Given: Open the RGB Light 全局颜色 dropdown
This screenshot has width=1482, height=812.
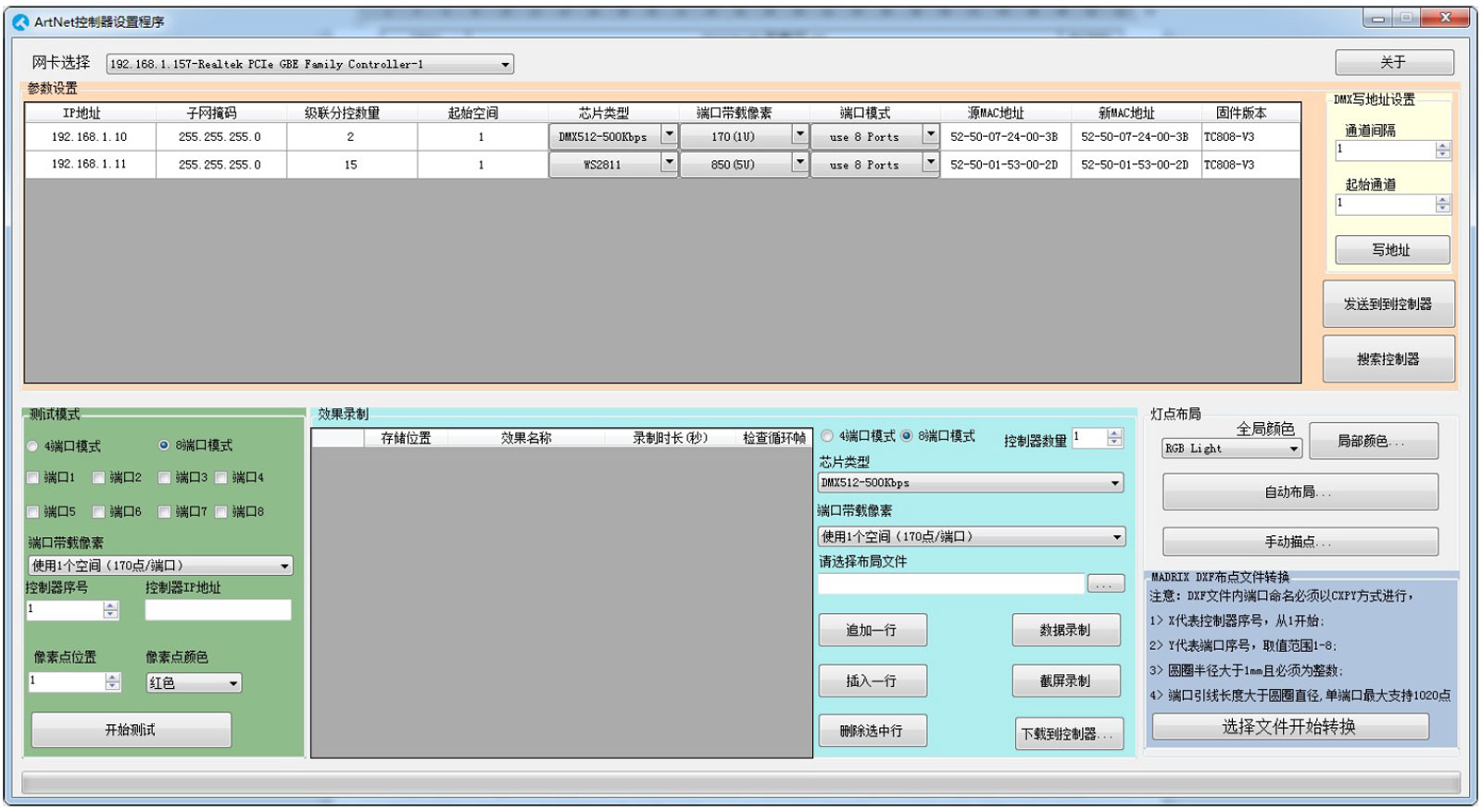Looking at the screenshot, I should pyautogui.click(x=1232, y=449).
